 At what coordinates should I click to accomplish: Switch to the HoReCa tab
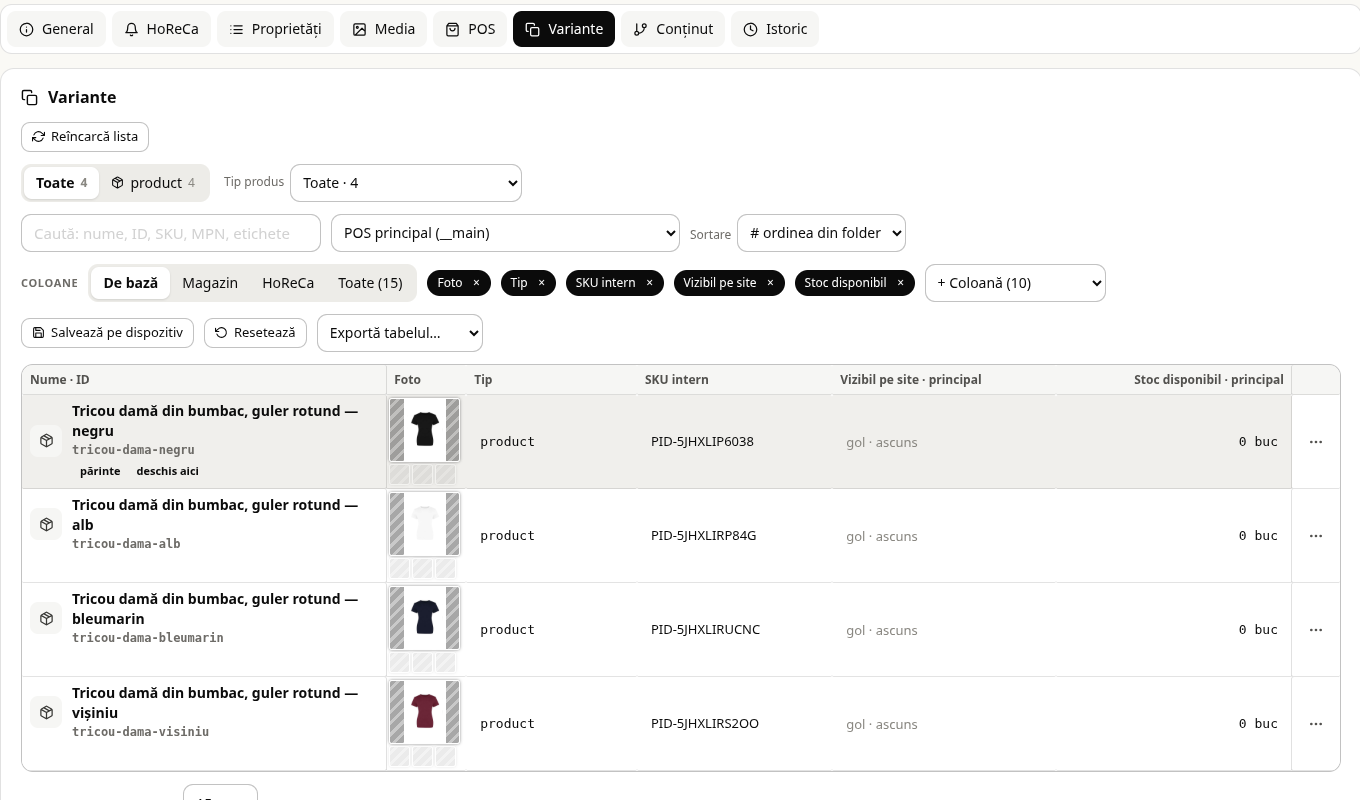pos(161,29)
